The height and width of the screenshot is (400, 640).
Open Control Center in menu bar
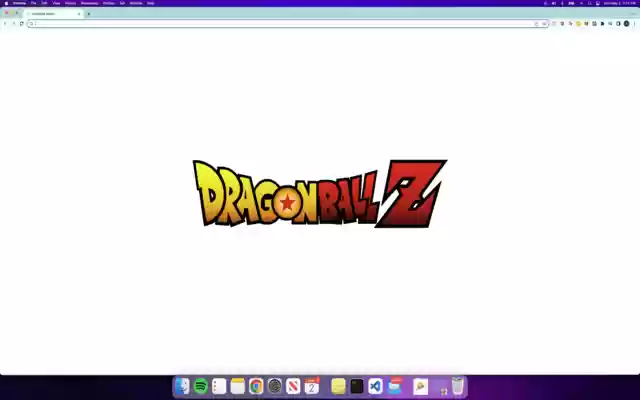(598, 3)
